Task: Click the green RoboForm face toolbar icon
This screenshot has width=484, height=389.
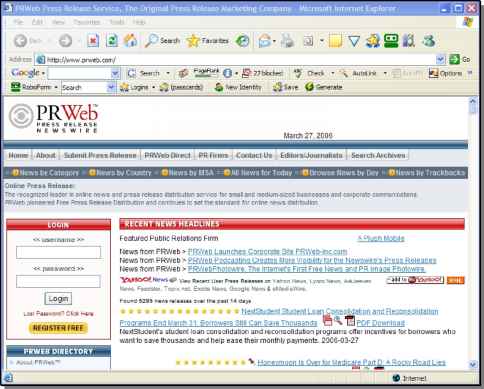Action: point(391,41)
